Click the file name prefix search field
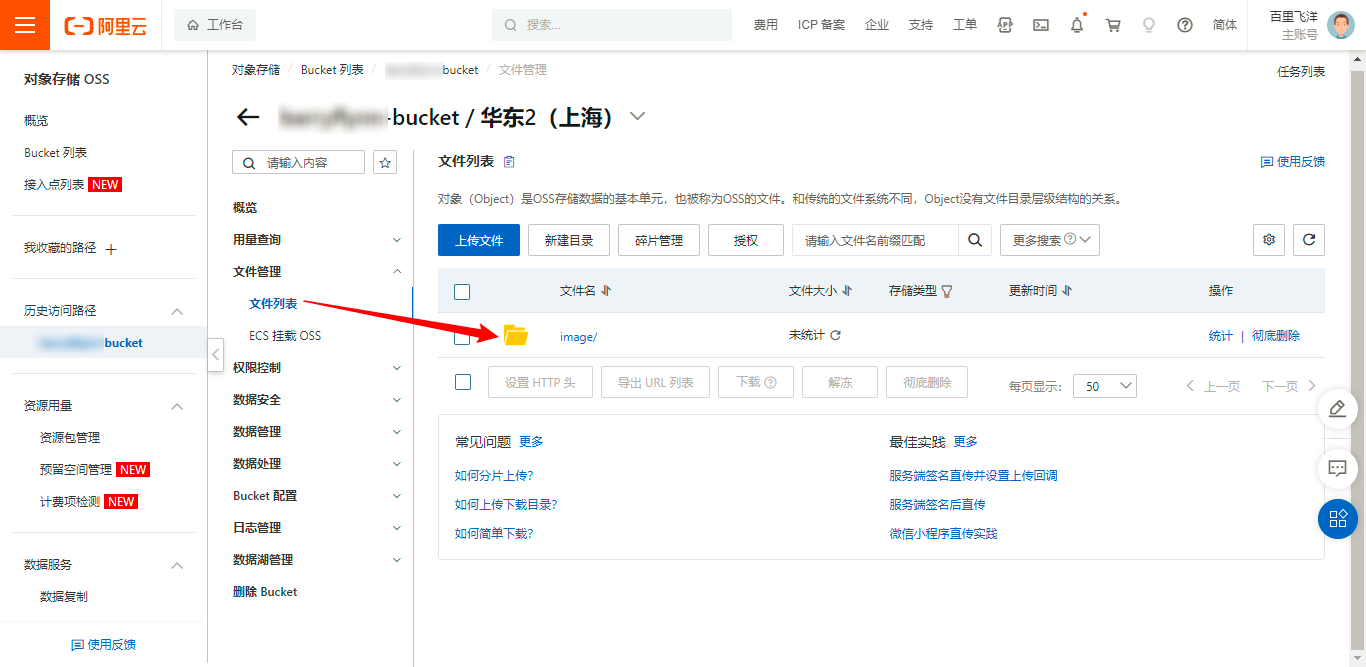The image size is (1366, 667). 875,240
